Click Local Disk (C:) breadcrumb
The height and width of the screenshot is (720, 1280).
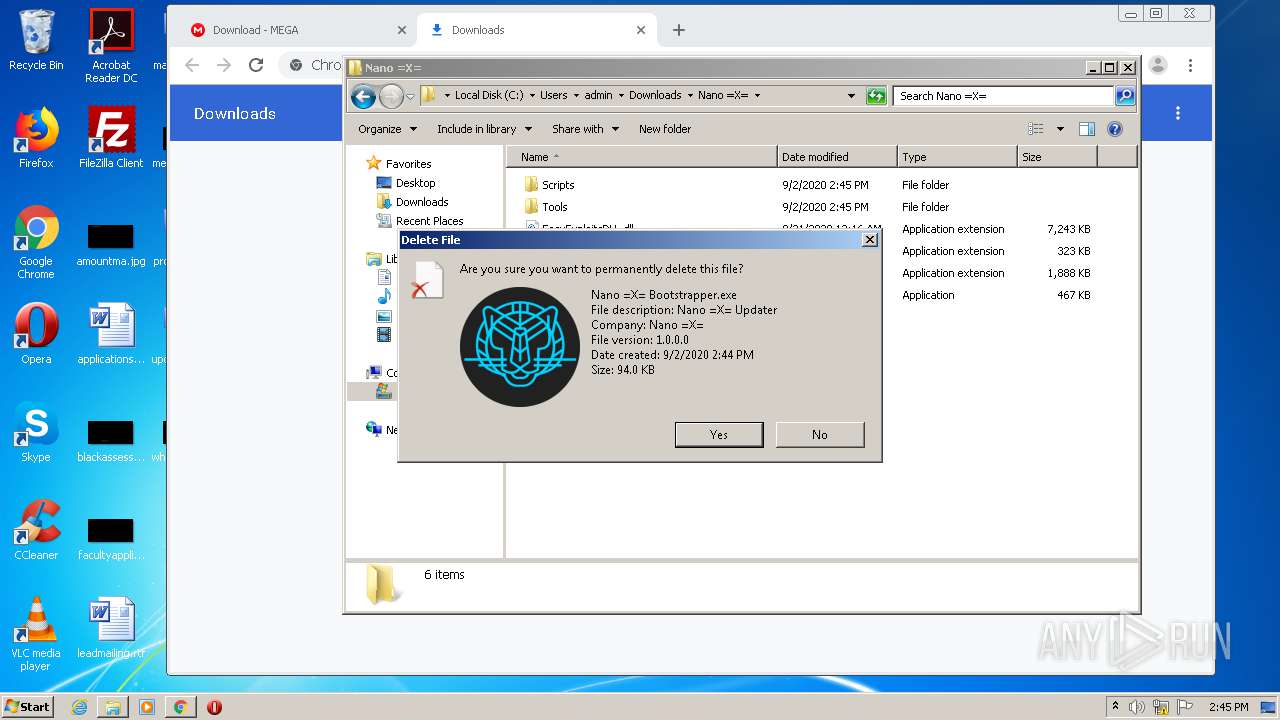click(489, 96)
